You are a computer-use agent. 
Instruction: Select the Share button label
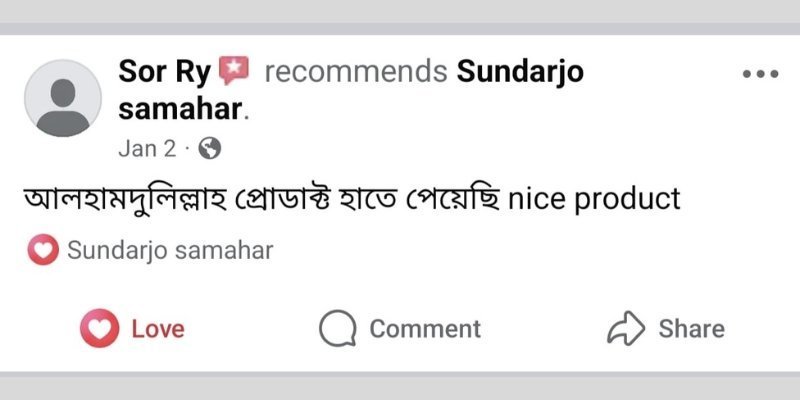point(691,329)
